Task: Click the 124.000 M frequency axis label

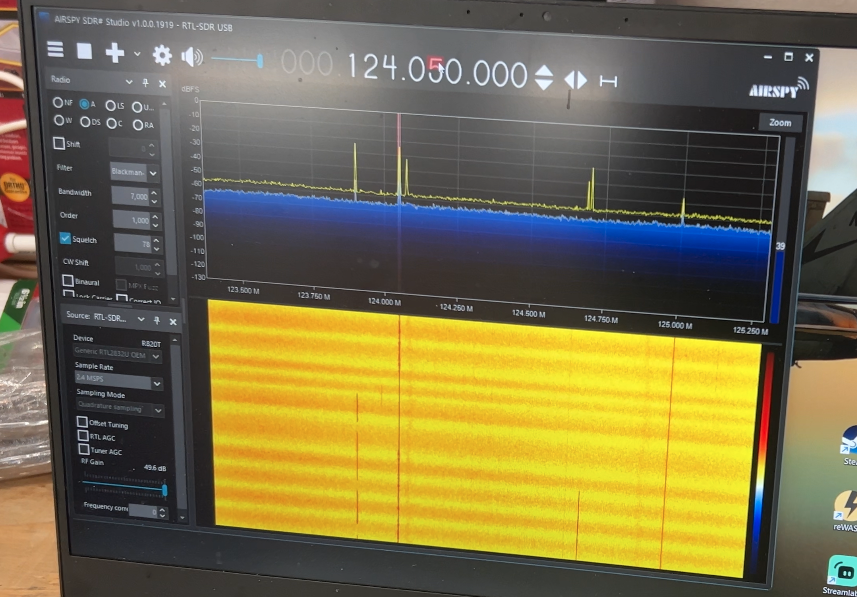Action: pos(384,301)
